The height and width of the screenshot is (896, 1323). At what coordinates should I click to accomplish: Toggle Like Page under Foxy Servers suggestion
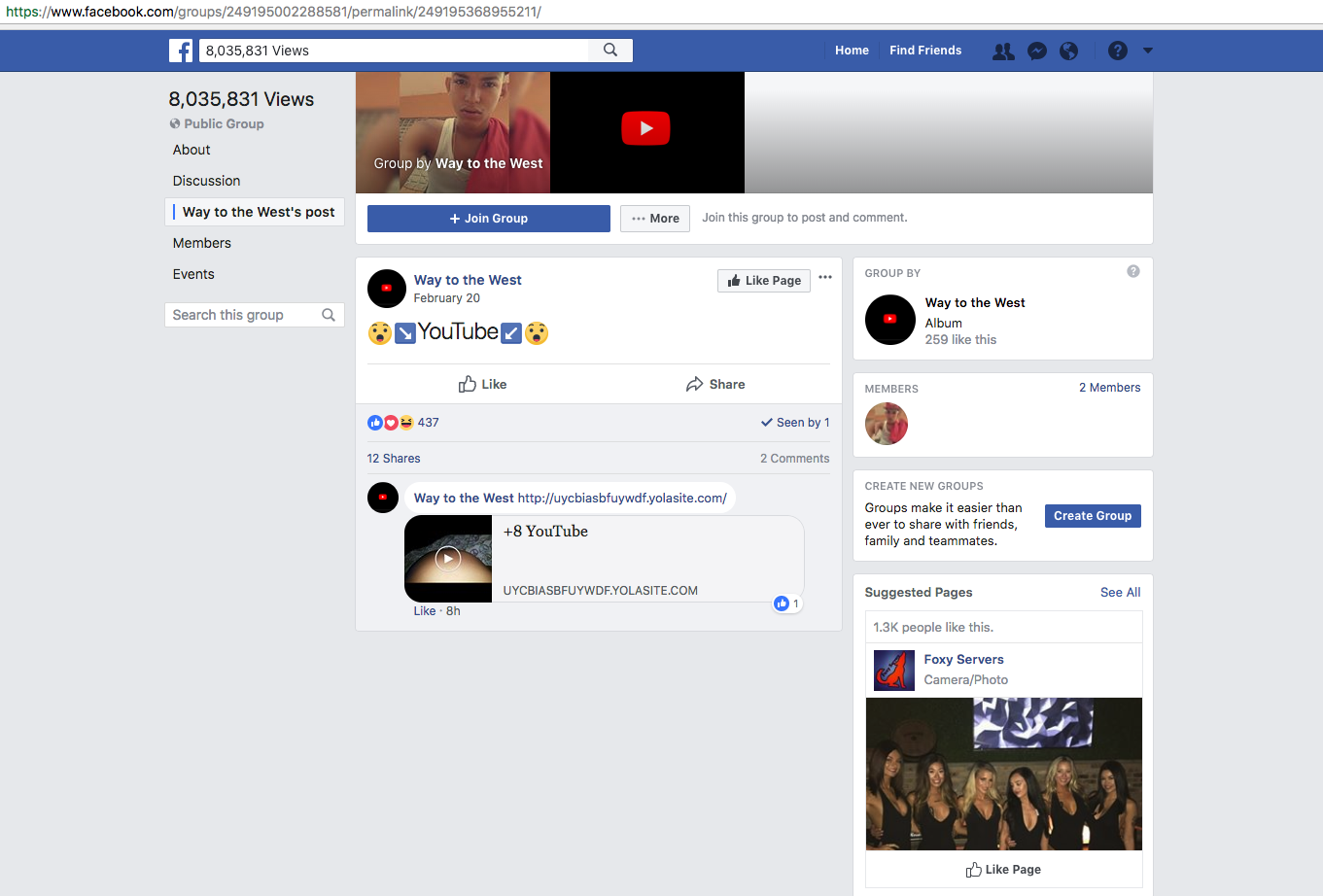(x=1003, y=870)
